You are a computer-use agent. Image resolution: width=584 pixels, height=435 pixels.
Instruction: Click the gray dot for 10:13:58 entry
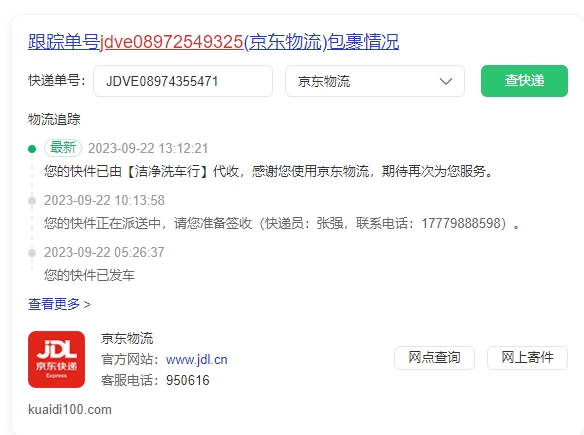[32, 201]
